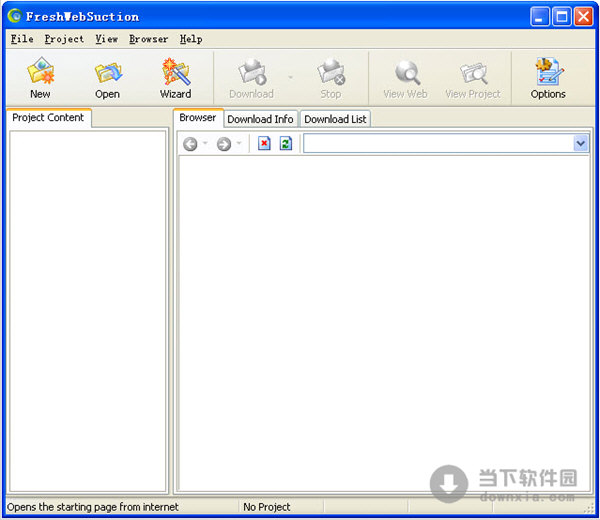Image resolution: width=600 pixels, height=520 pixels.
Task: Maximize the FreshWebSuction window
Action: (x=561, y=16)
